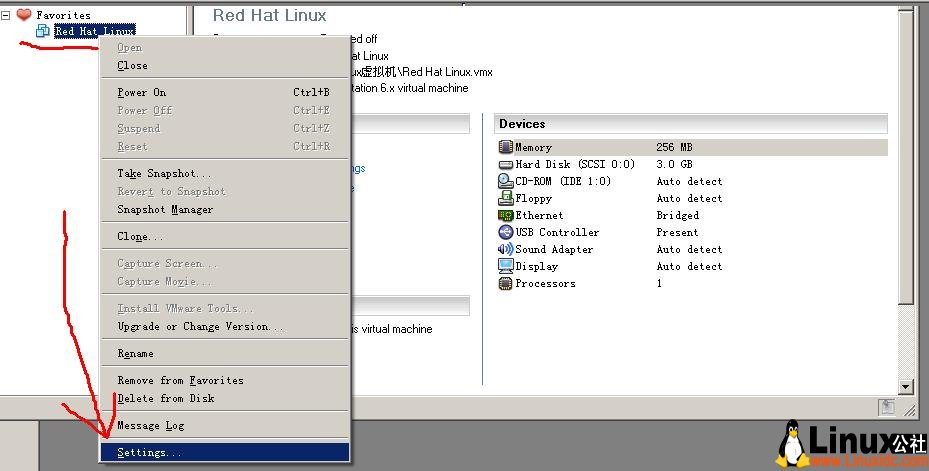This screenshot has height=471, width=929.
Task: Click the USB Controller label
Action: pyautogui.click(x=557, y=232)
